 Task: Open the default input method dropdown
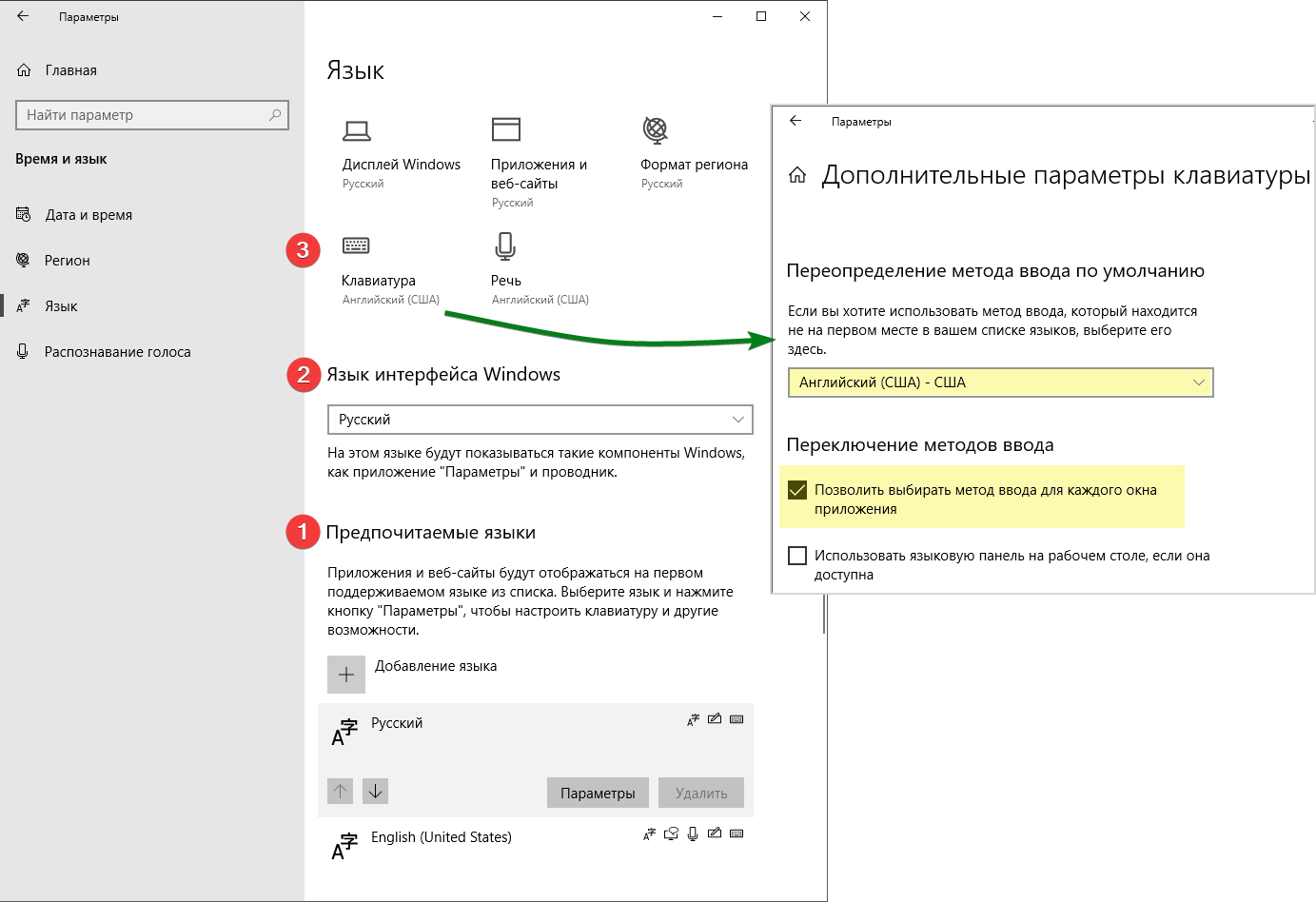tap(1000, 382)
